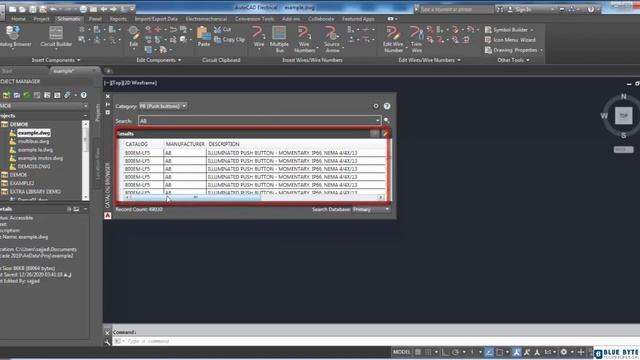Expand the Other Tools panel

click(513, 60)
